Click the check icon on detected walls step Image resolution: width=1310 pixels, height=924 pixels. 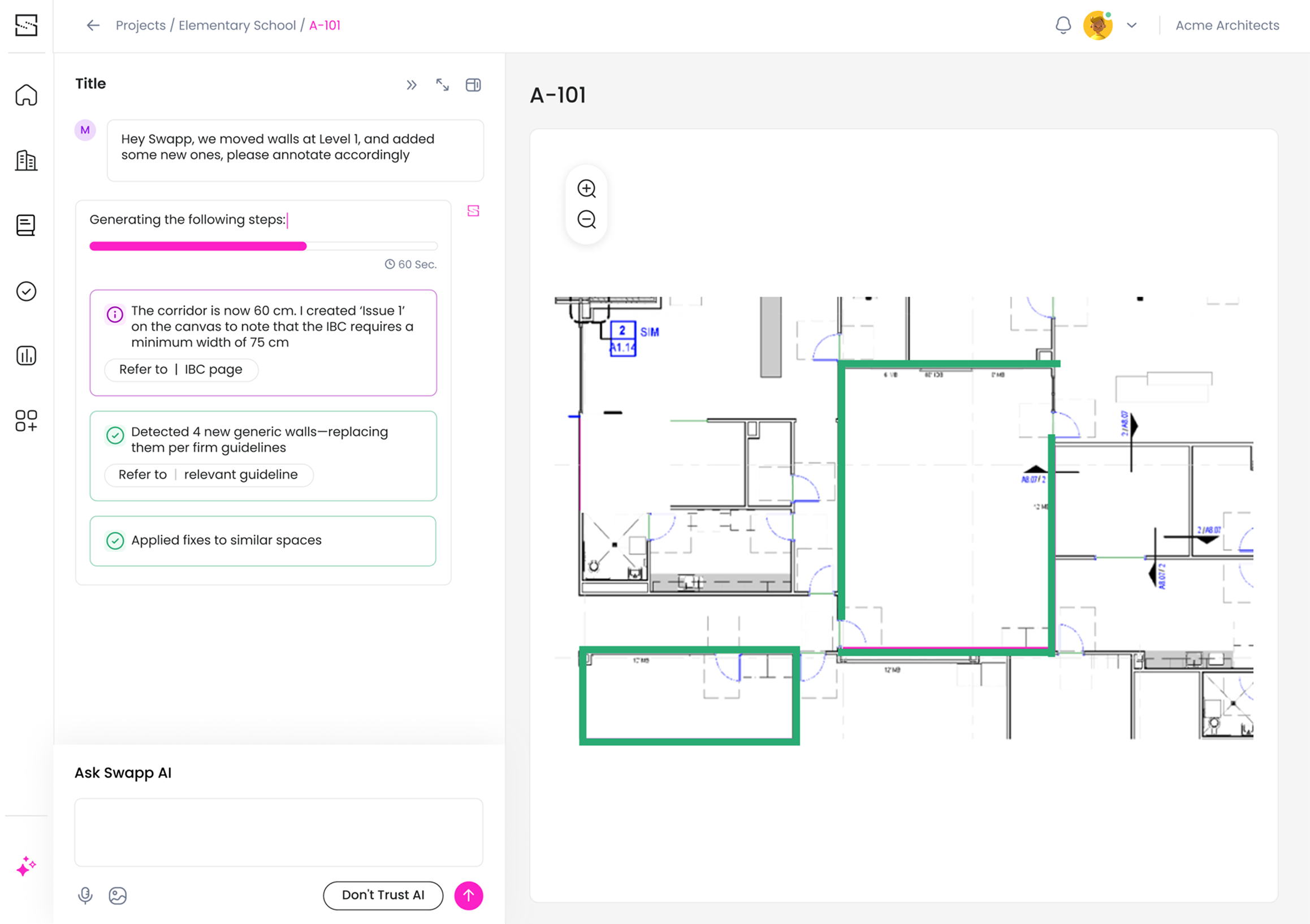115,435
